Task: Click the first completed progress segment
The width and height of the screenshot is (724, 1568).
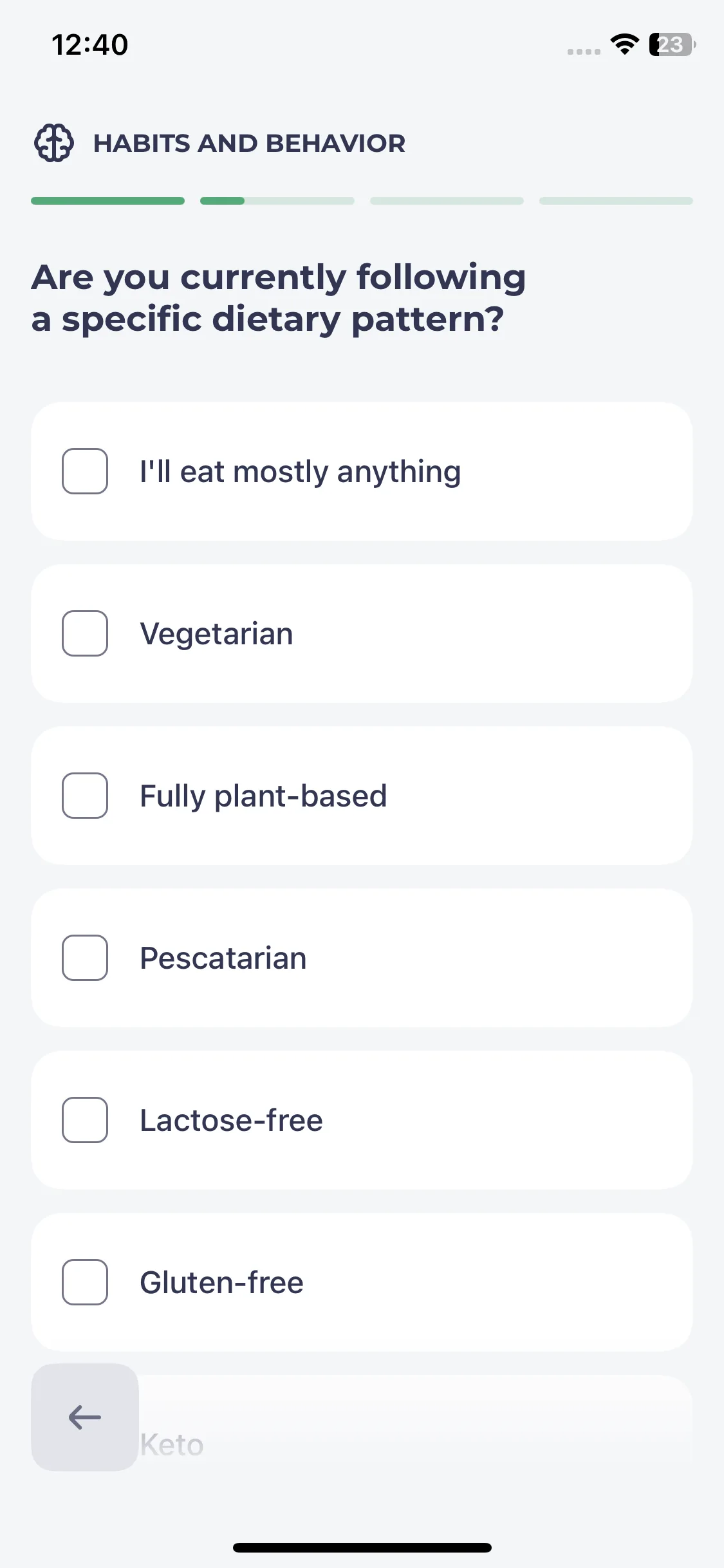Action: [x=107, y=201]
